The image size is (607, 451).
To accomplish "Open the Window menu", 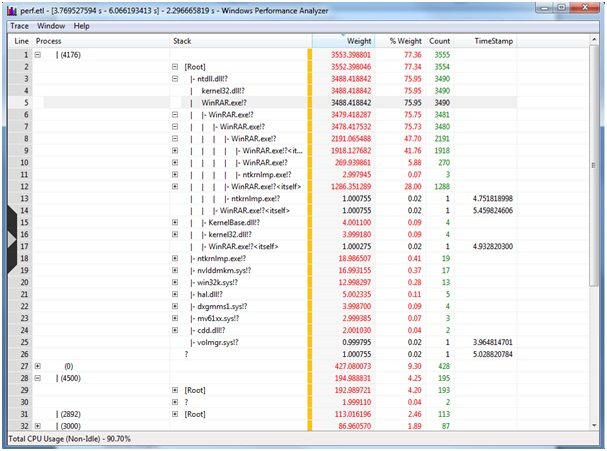I will pyautogui.click(x=51, y=26).
